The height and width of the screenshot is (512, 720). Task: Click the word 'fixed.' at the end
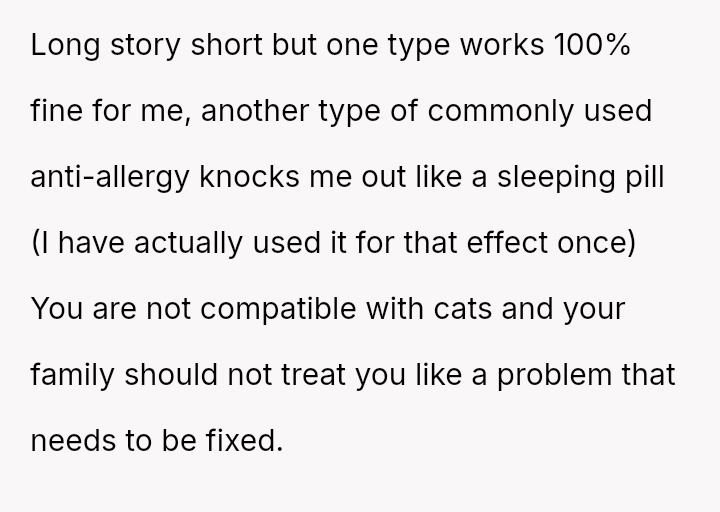244,440
